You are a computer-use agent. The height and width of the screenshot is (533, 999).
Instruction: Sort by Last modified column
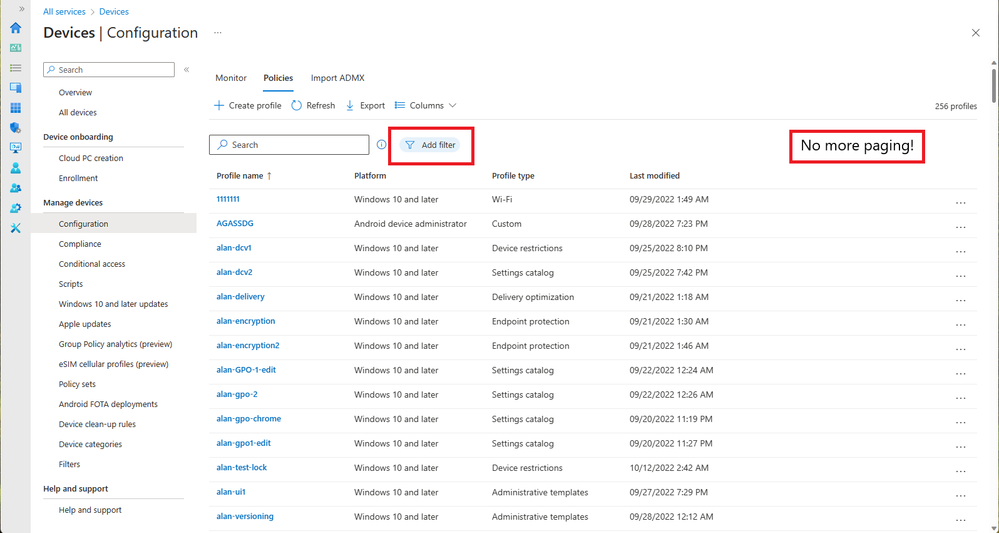pos(654,176)
